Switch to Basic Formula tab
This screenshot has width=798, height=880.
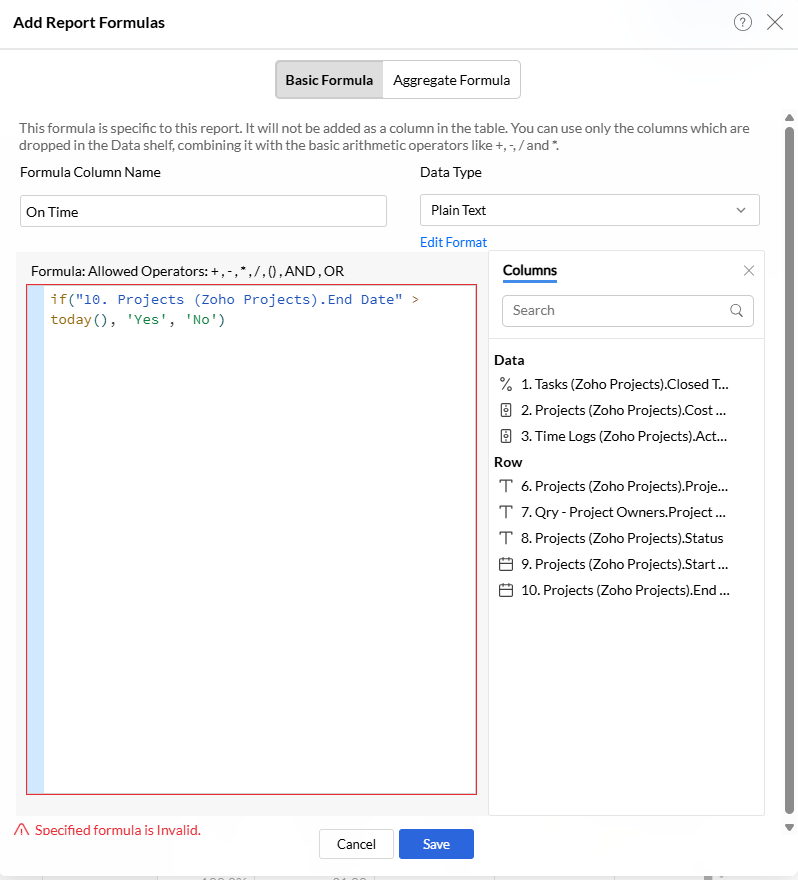coord(329,80)
